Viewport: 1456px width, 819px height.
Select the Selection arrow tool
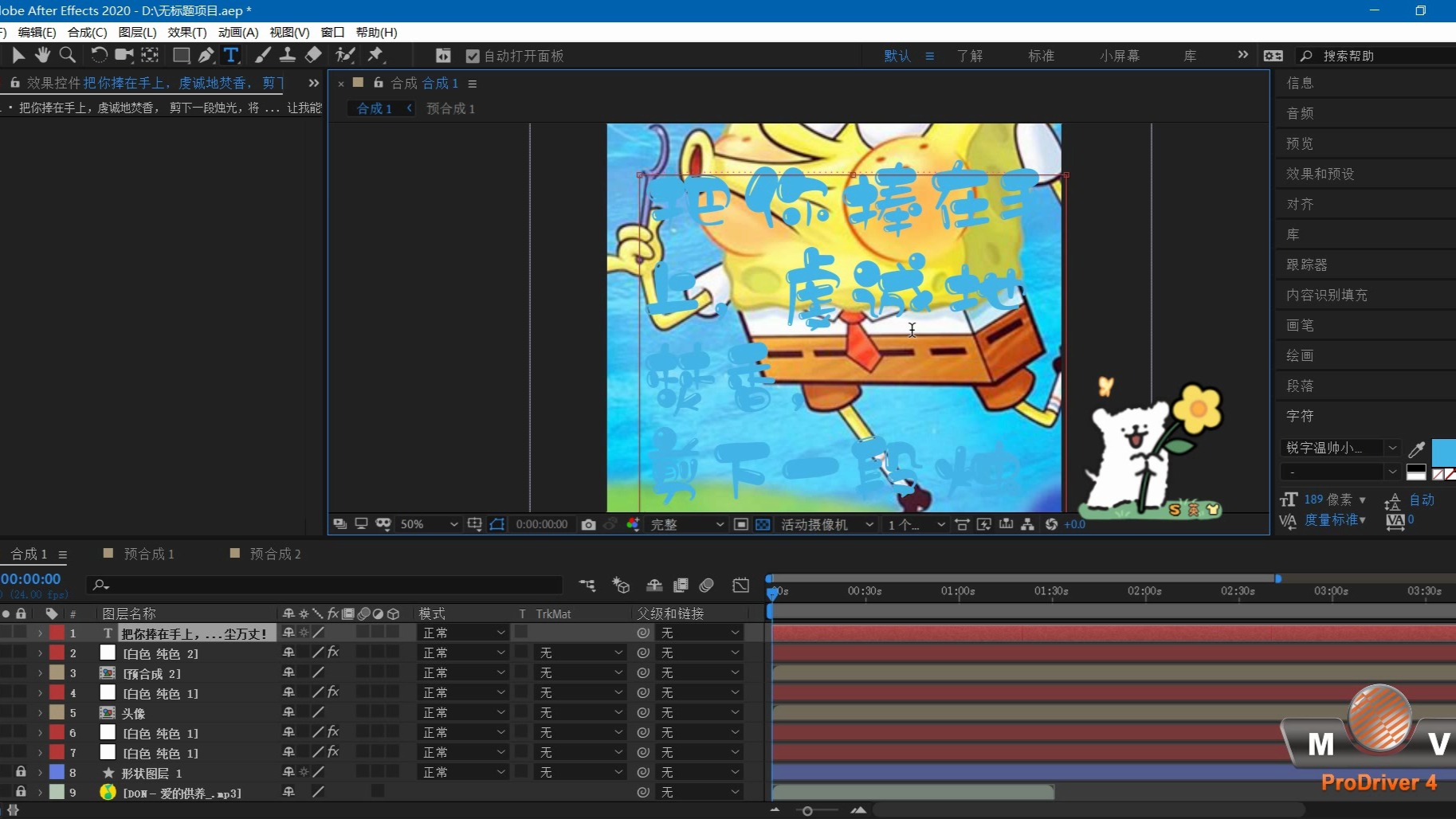[x=18, y=55]
